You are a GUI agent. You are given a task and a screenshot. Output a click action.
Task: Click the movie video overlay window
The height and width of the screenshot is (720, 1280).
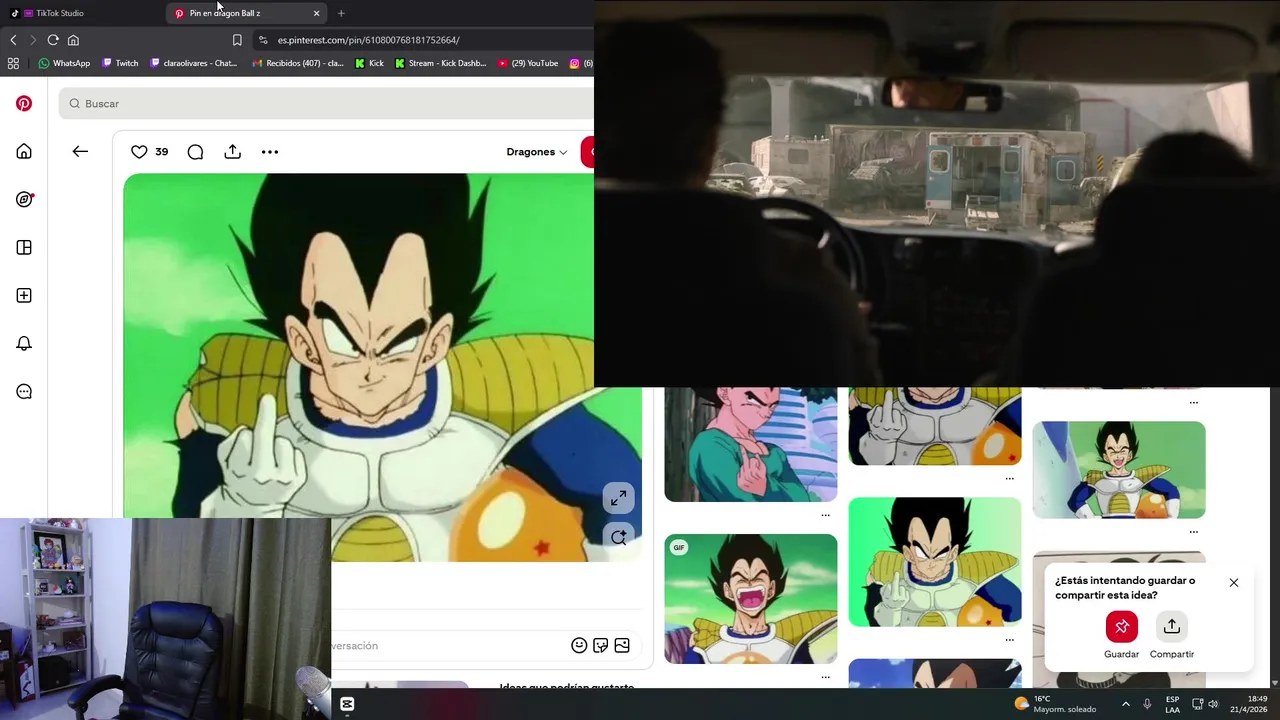coord(936,193)
